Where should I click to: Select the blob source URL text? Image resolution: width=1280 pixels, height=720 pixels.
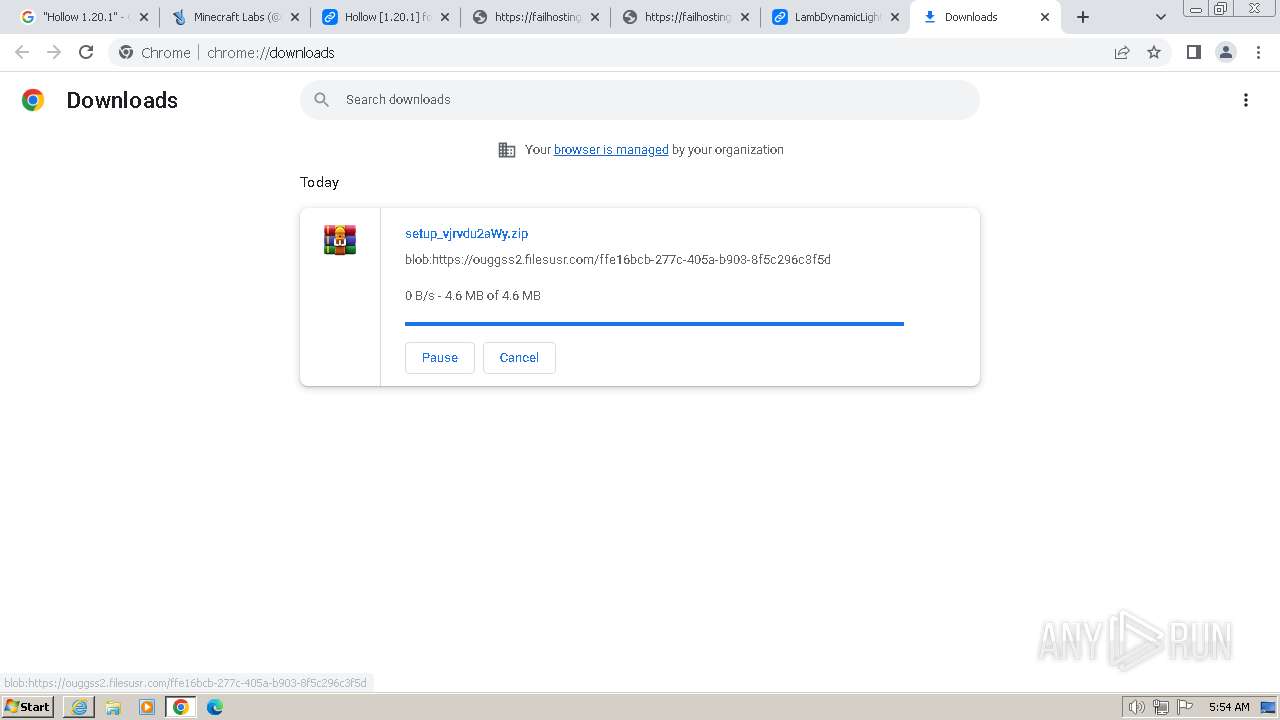click(618, 260)
